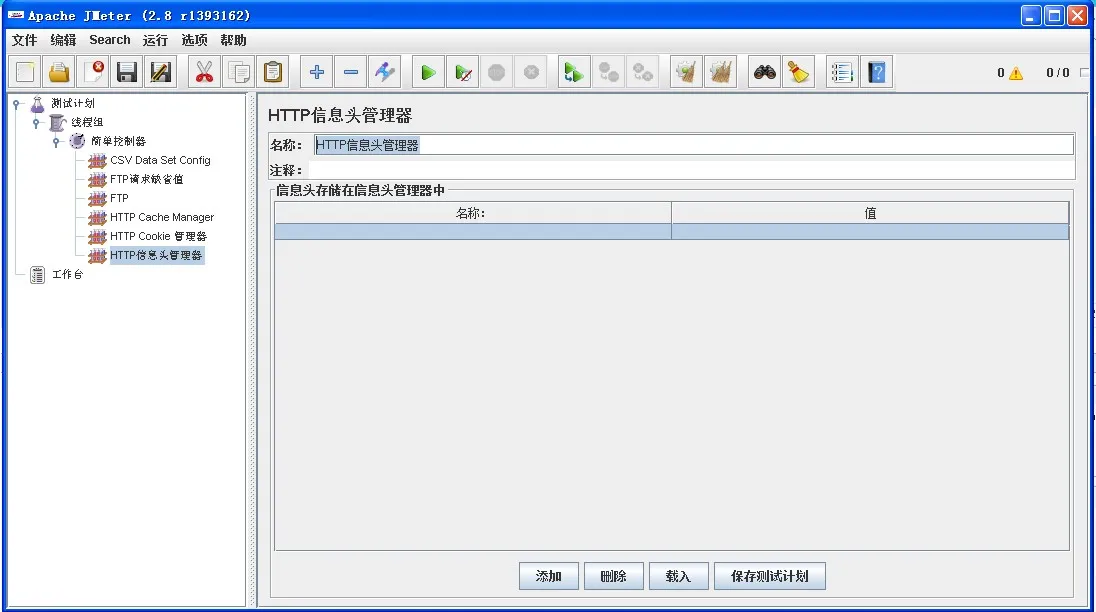Click the Save As pencil-disk icon
The width and height of the screenshot is (1096, 612).
(x=161, y=72)
